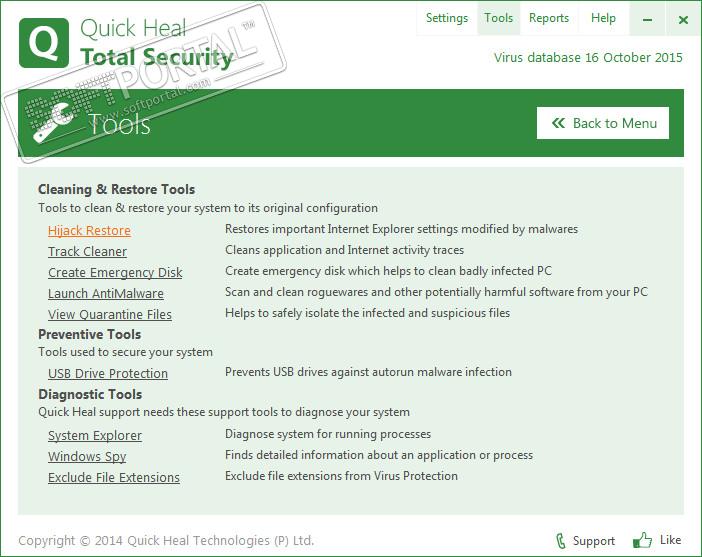This screenshot has width=702, height=557.
Task: Select the Tools menu item
Action: (498, 18)
